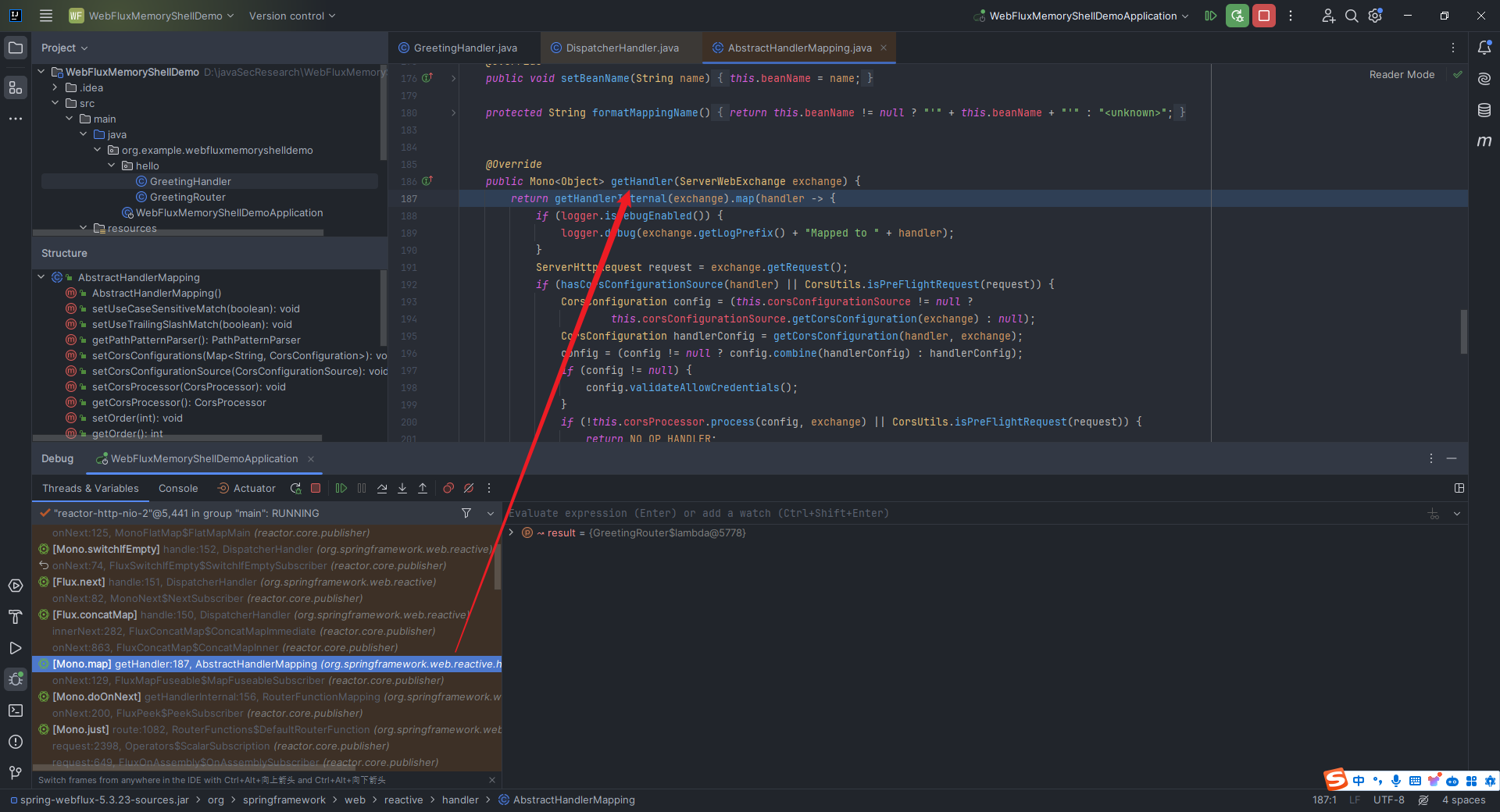Screen dimensions: 1500x812
Task: Open GreetingRouter in project tree
Action: point(187,197)
